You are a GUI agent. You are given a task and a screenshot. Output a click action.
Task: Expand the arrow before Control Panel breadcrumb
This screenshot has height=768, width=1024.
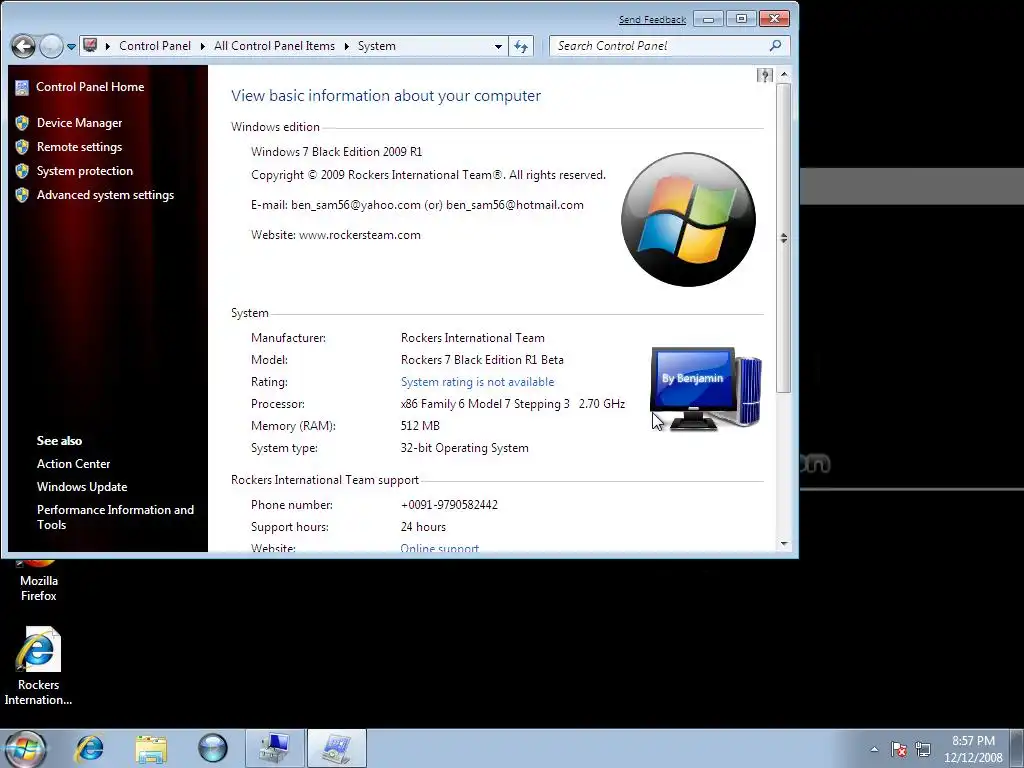[107, 46]
